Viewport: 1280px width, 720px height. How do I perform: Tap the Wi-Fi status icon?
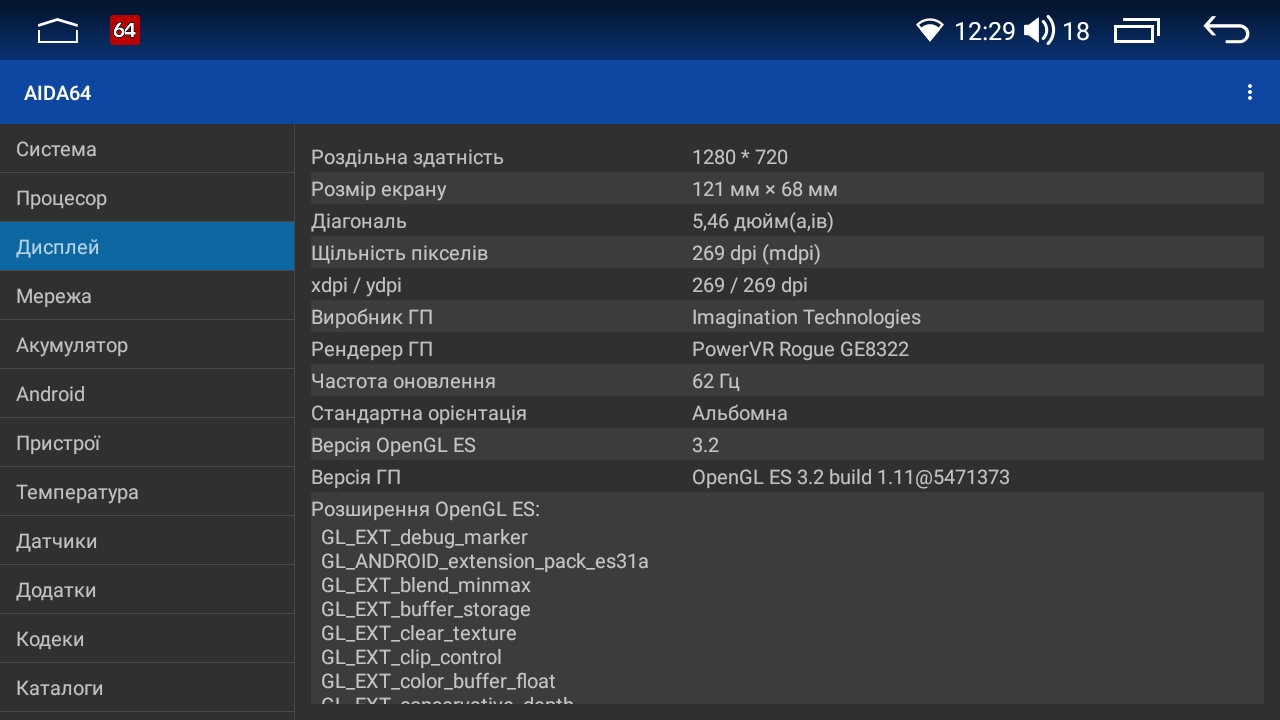pos(930,31)
